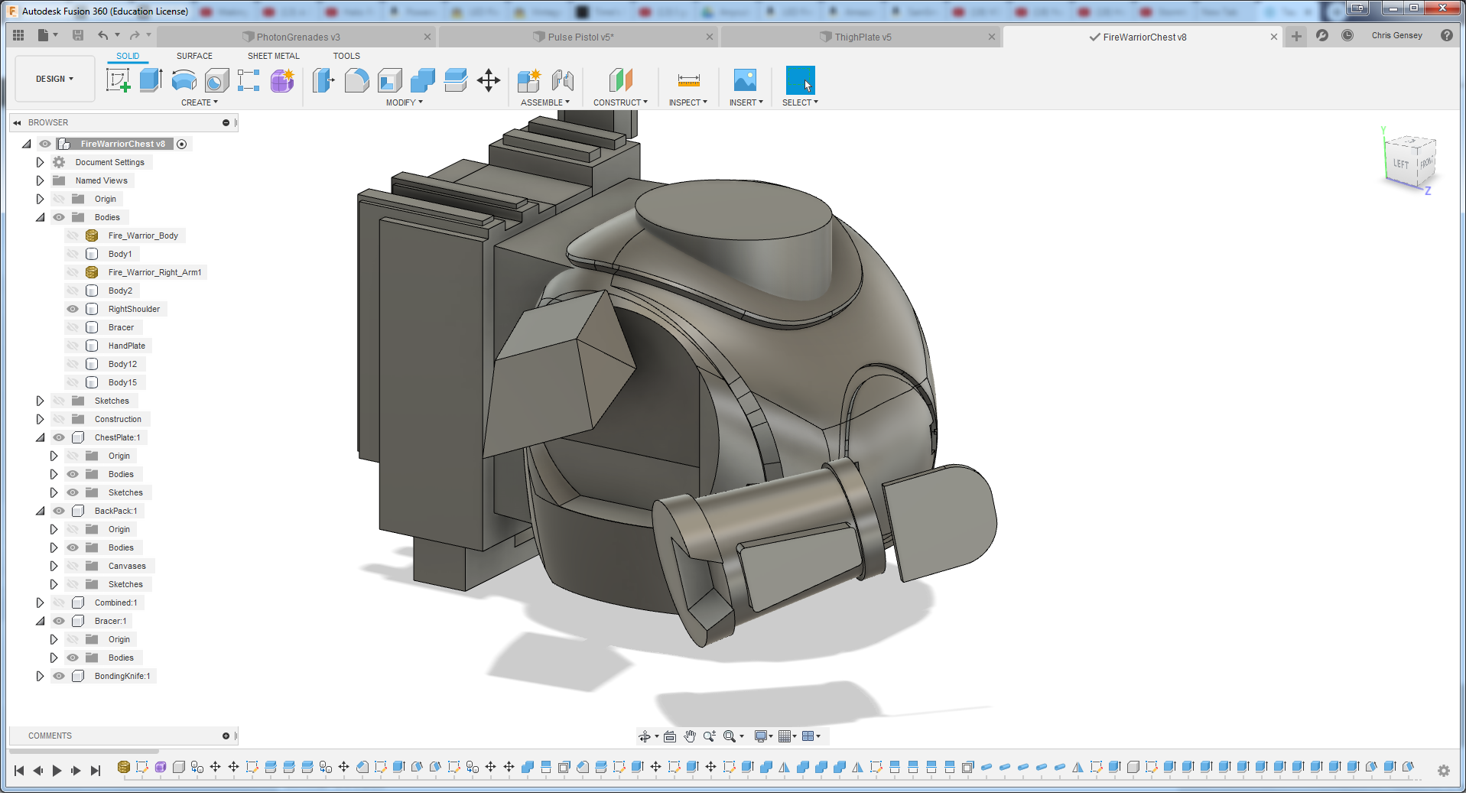Click the Insert image icon

745,80
